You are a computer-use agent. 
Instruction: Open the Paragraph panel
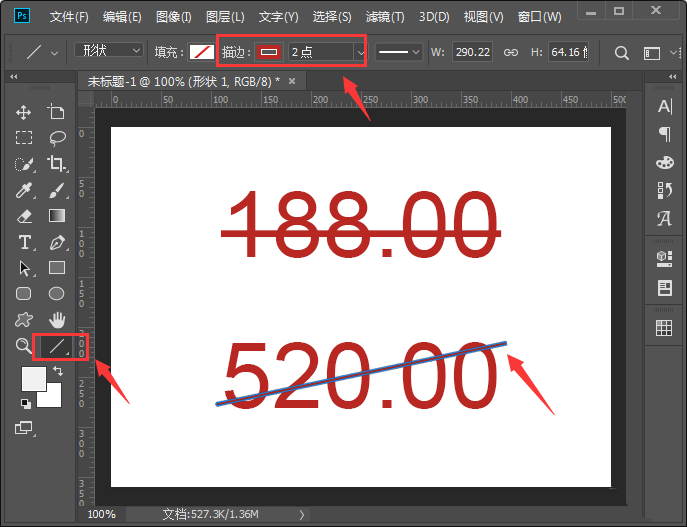[x=665, y=134]
